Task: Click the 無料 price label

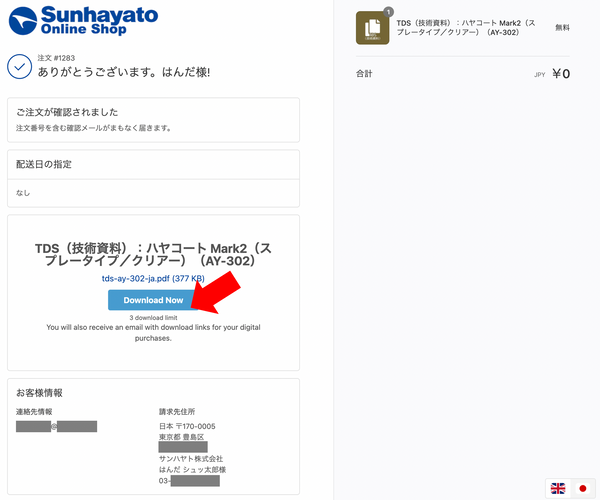Action: pyautogui.click(x=562, y=28)
